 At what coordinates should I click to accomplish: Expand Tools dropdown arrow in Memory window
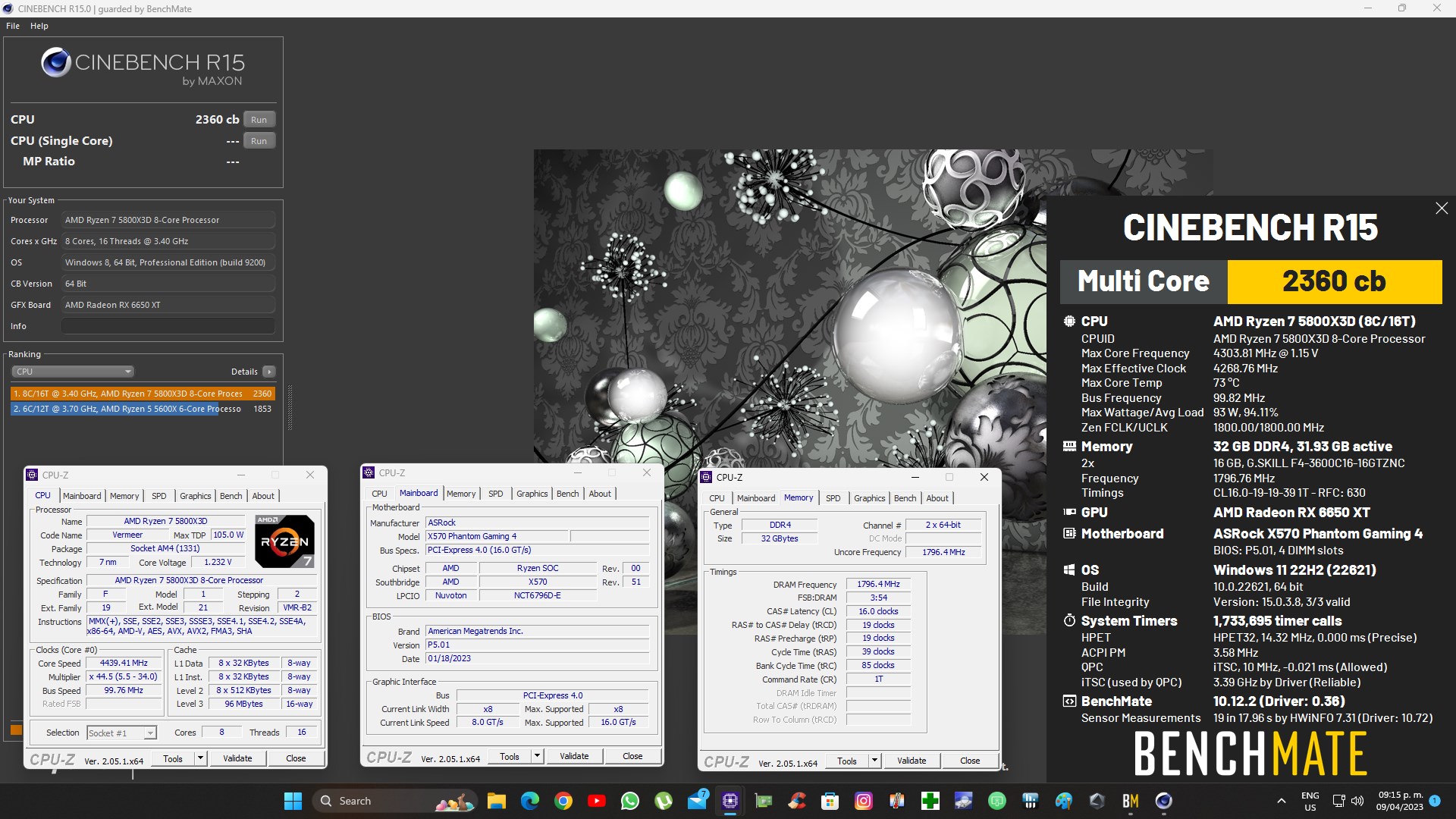coord(874,761)
